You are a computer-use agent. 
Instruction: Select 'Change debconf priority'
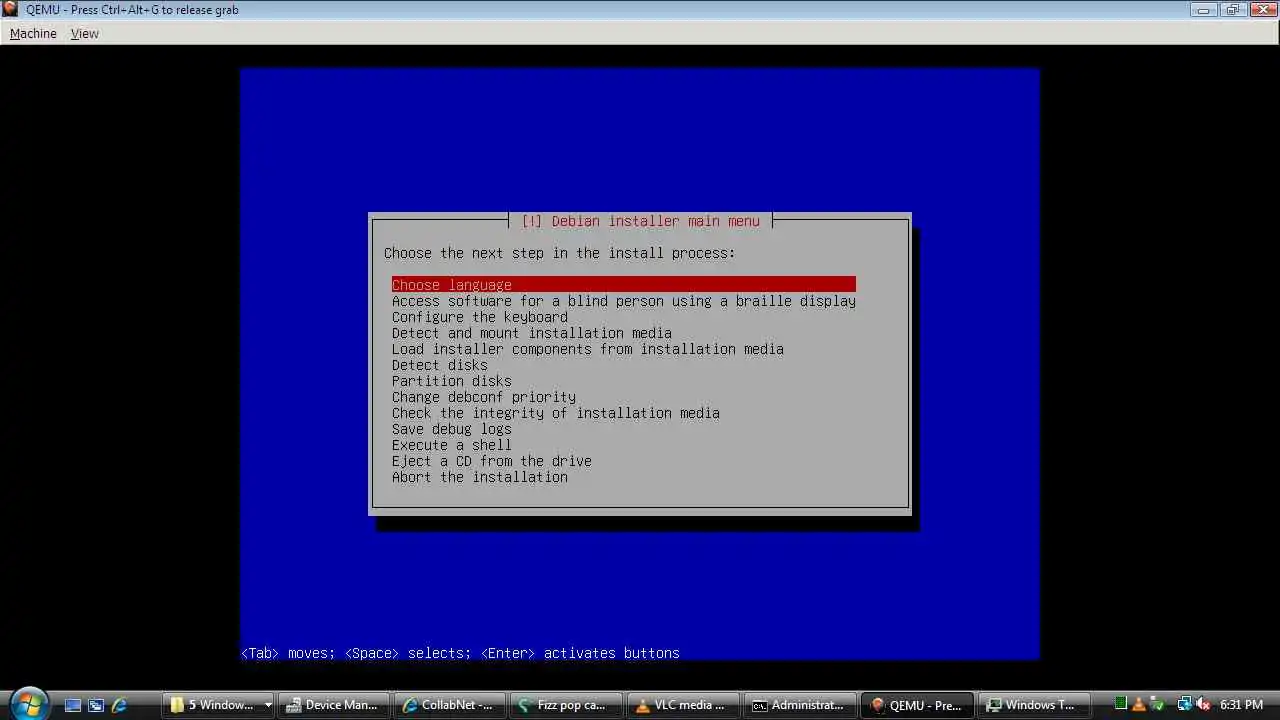(x=484, y=397)
